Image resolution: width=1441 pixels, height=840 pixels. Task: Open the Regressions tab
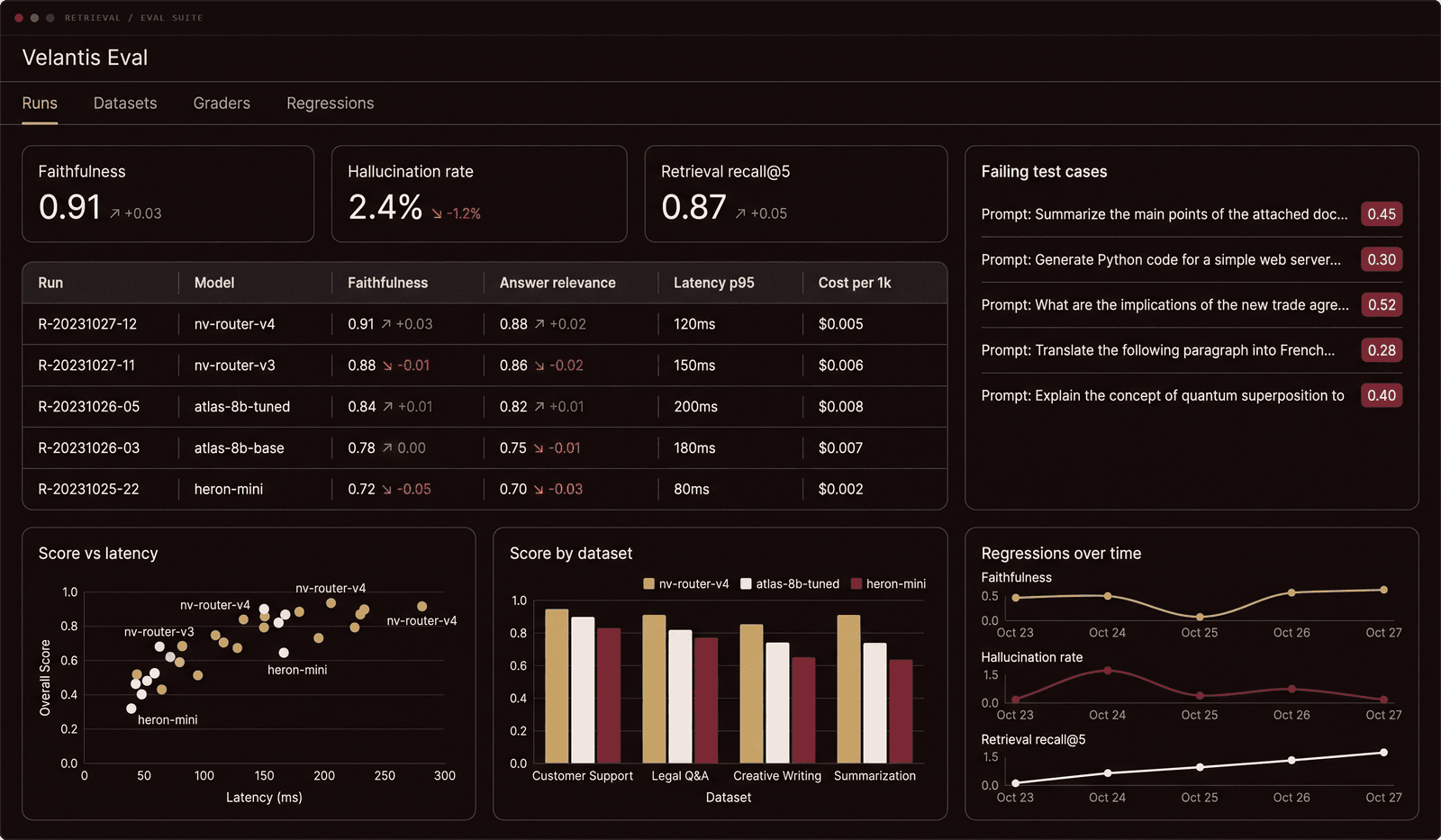331,104
